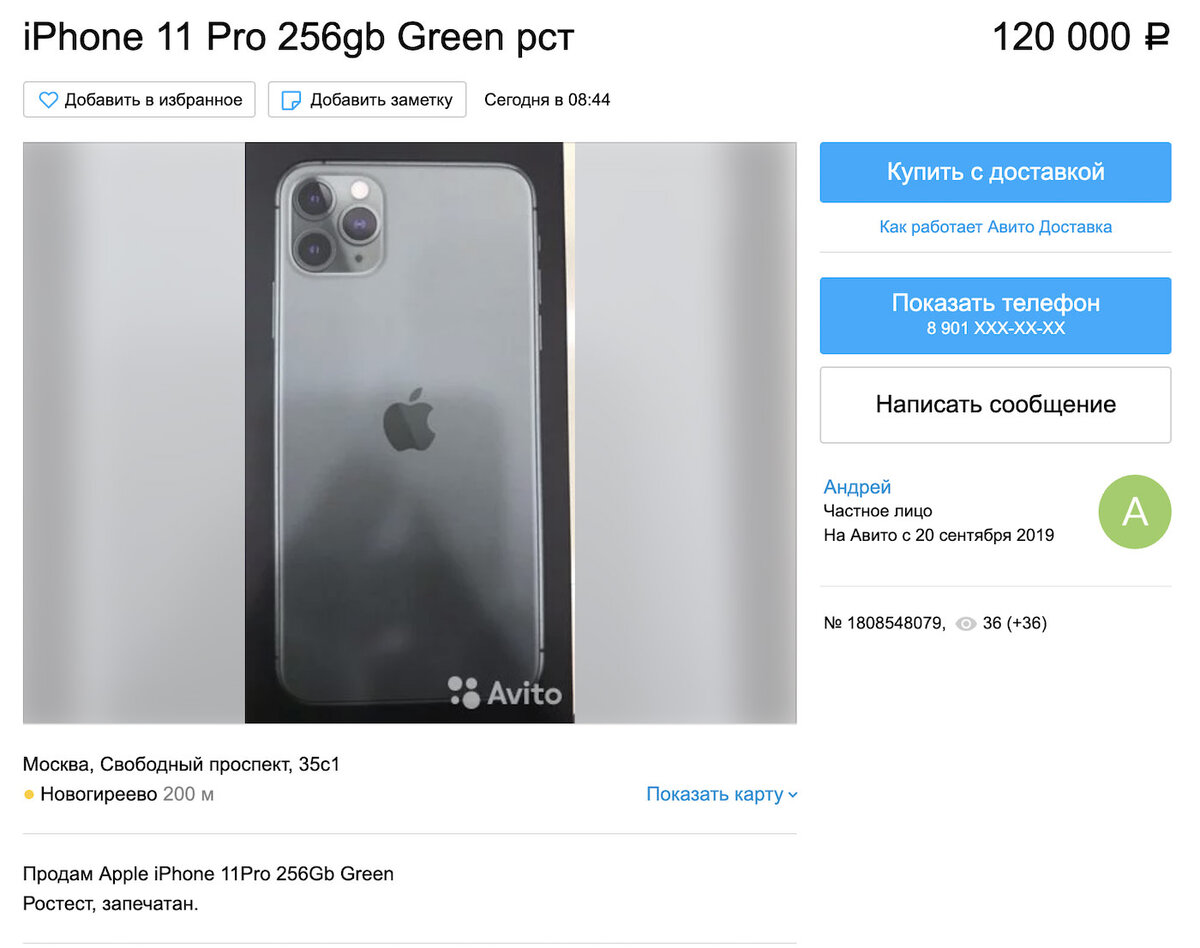The width and height of the screenshot is (1200, 948).
Task: Click the eye views icon
Action: 965,624
